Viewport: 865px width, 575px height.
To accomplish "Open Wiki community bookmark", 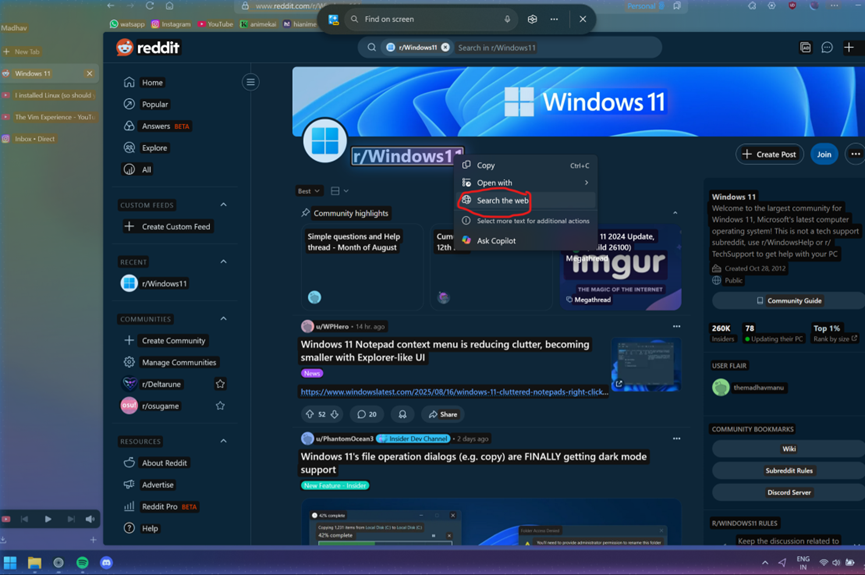I will (x=789, y=449).
